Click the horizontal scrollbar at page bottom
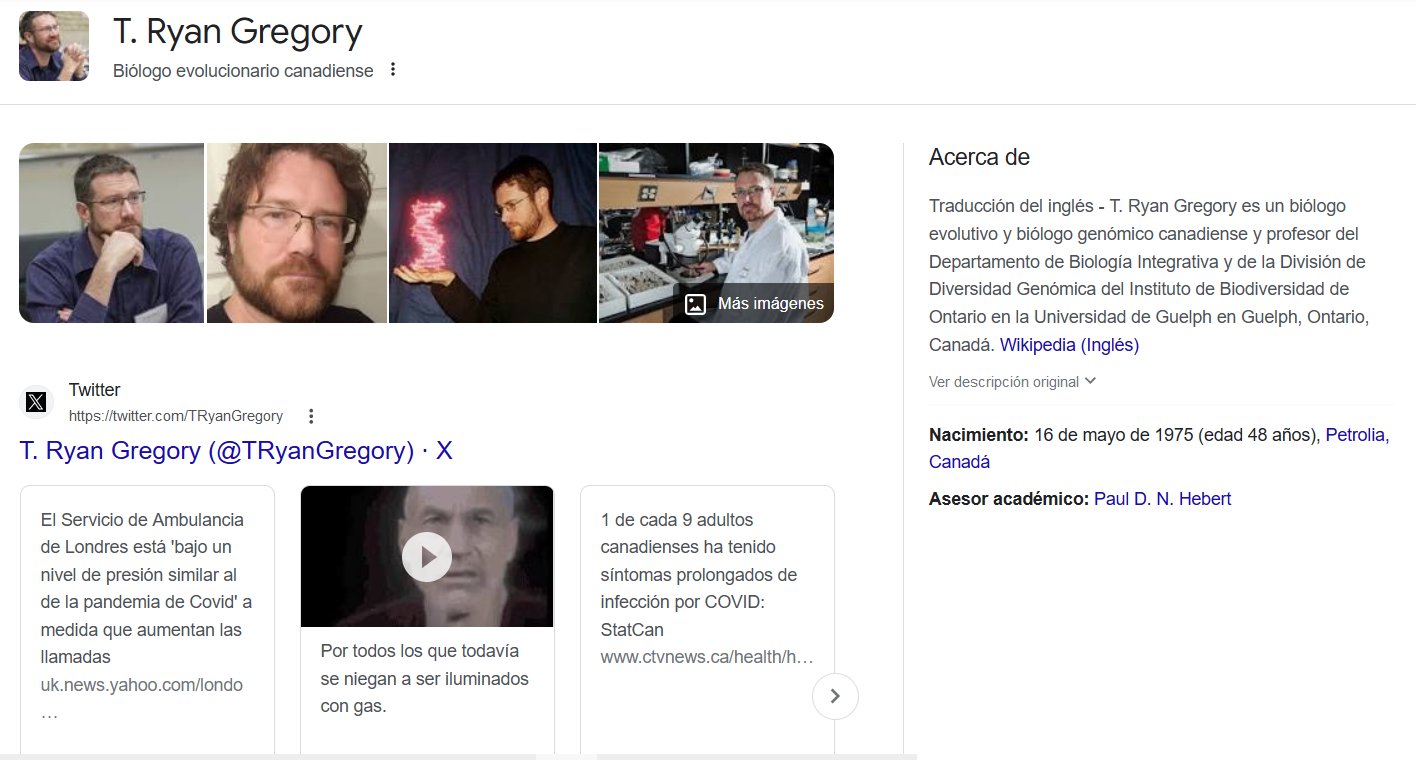1416x760 pixels. tap(458, 756)
